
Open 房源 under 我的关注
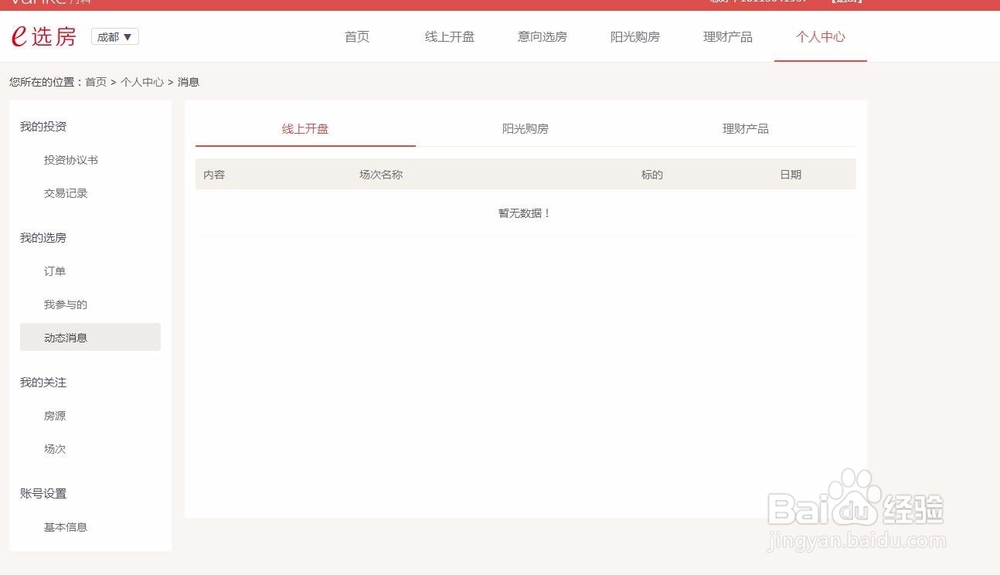click(54, 416)
